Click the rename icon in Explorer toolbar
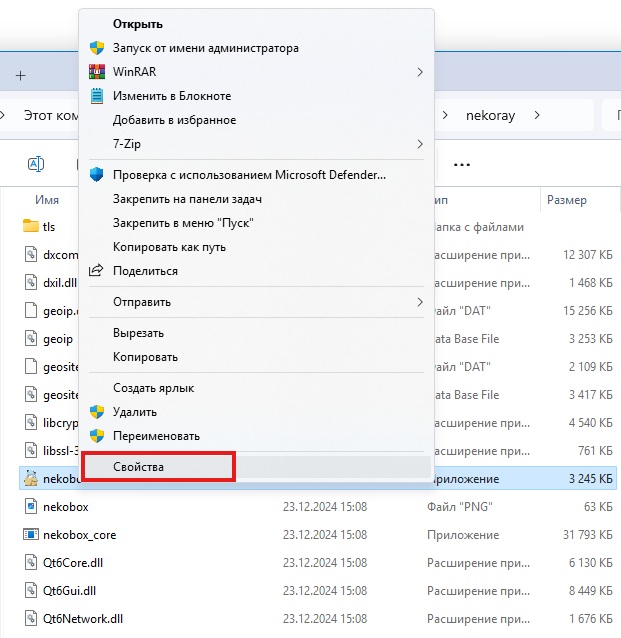This screenshot has width=621, height=638. (x=35, y=164)
